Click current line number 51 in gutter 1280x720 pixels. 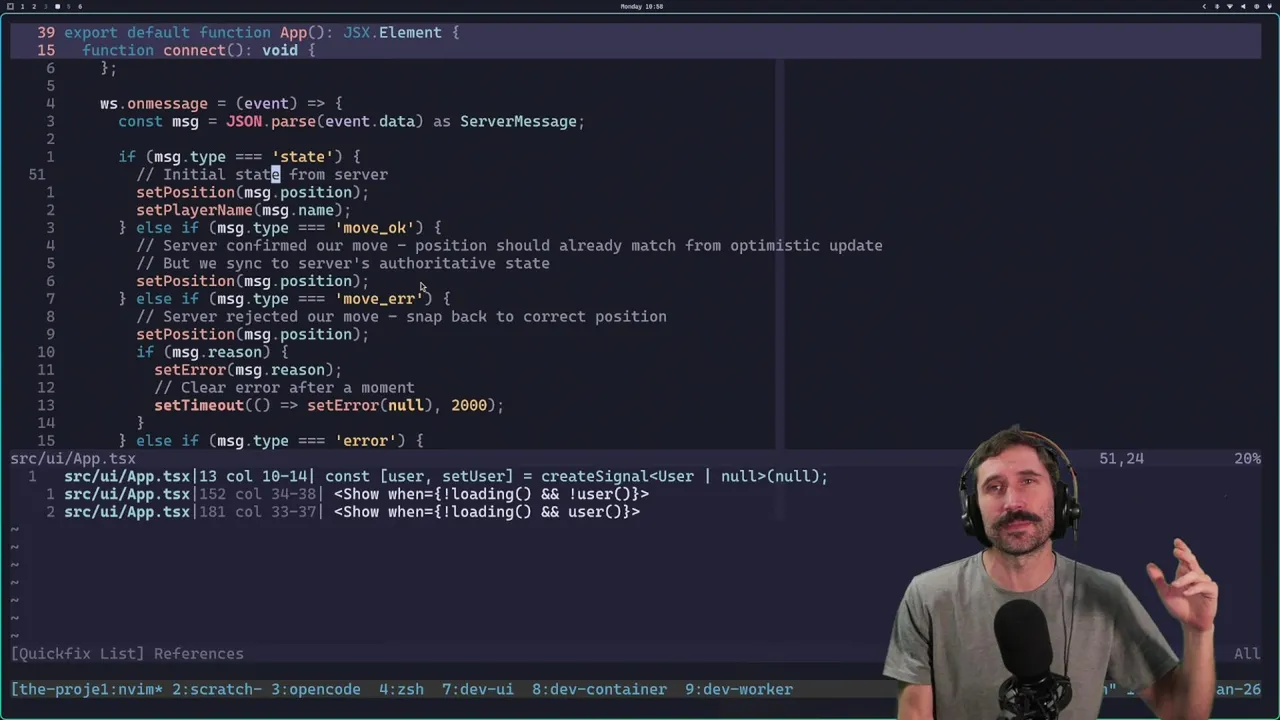pos(37,175)
